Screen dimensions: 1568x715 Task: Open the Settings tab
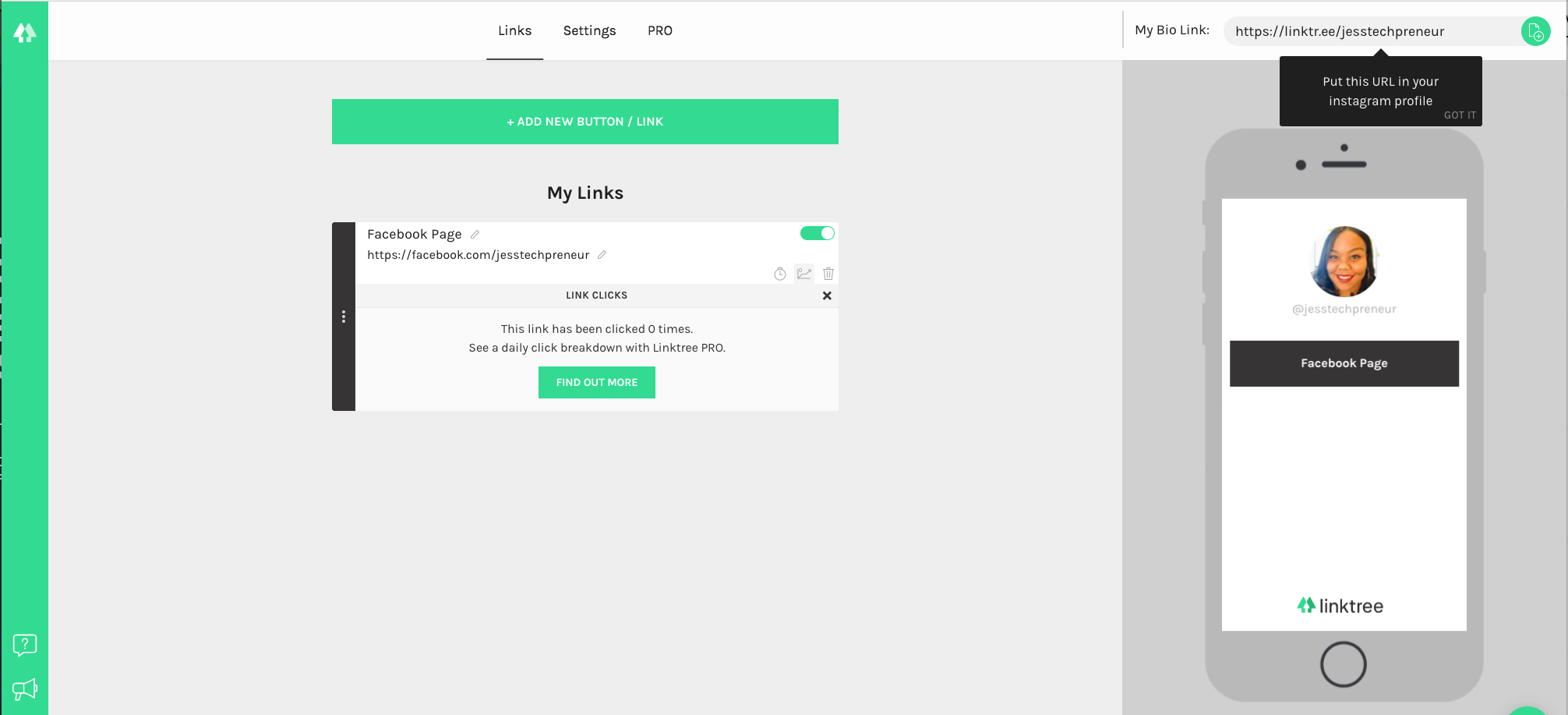pyautogui.click(x=590, y=30)
